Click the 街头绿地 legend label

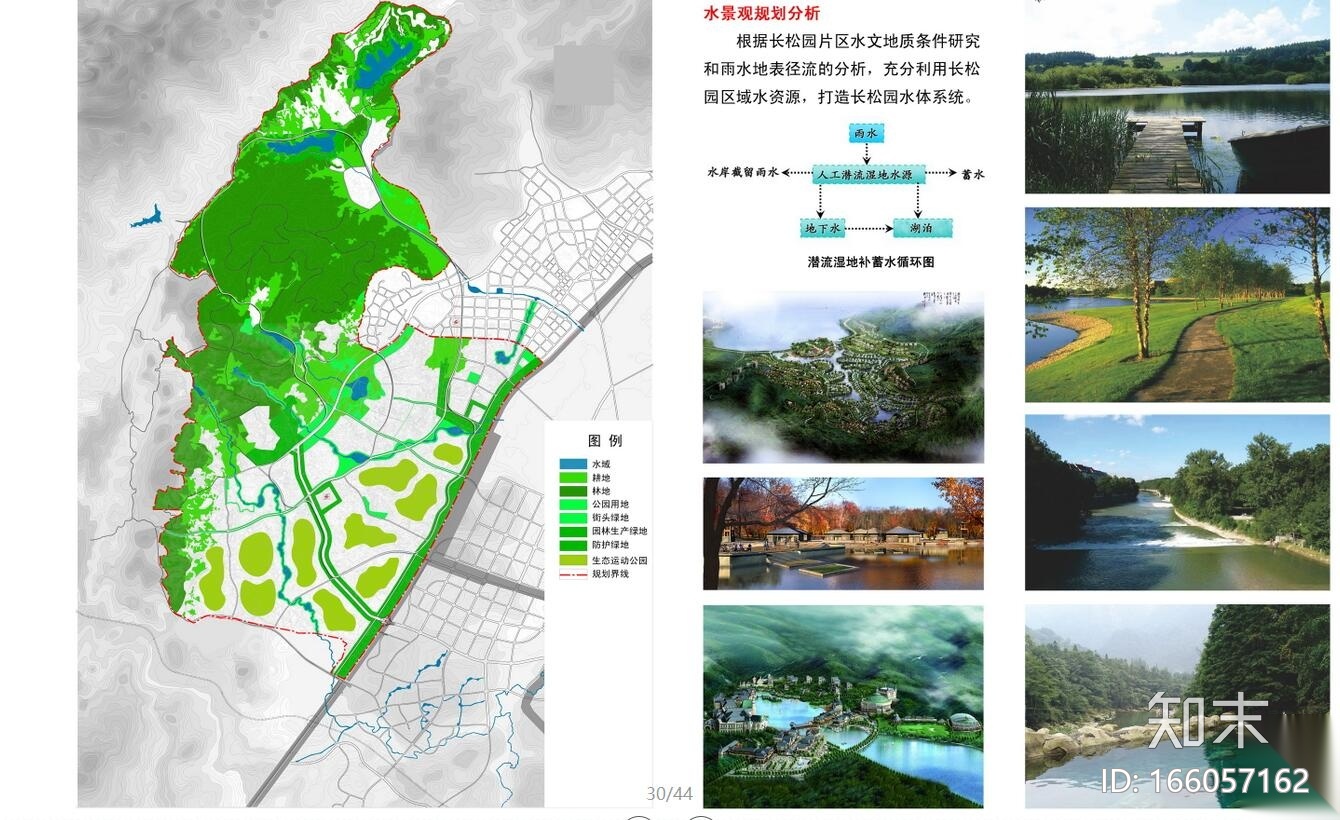click(x=610, y=518)
